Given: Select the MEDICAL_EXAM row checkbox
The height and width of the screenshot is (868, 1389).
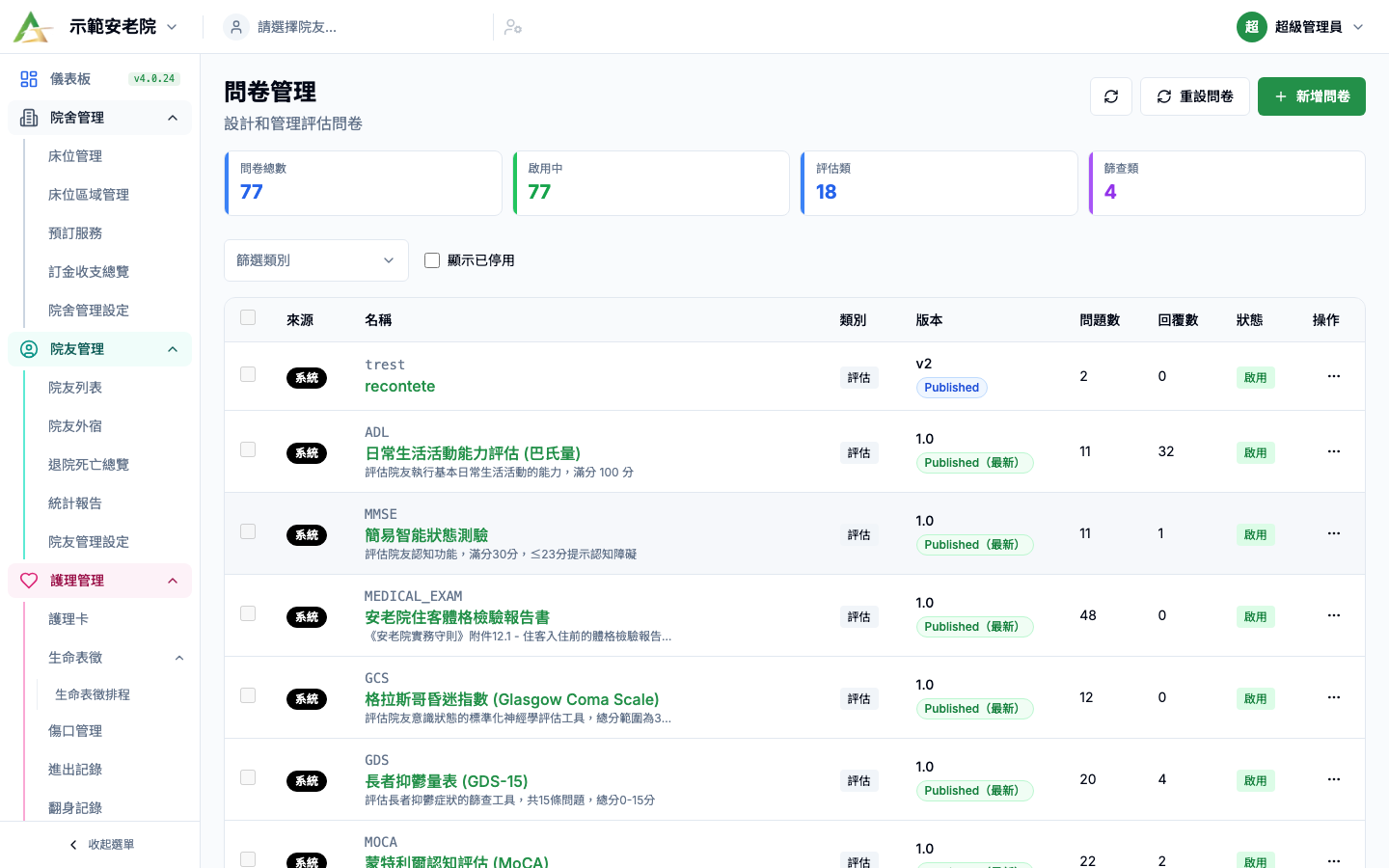Looking at the screenshot, I should pos(248,613).
